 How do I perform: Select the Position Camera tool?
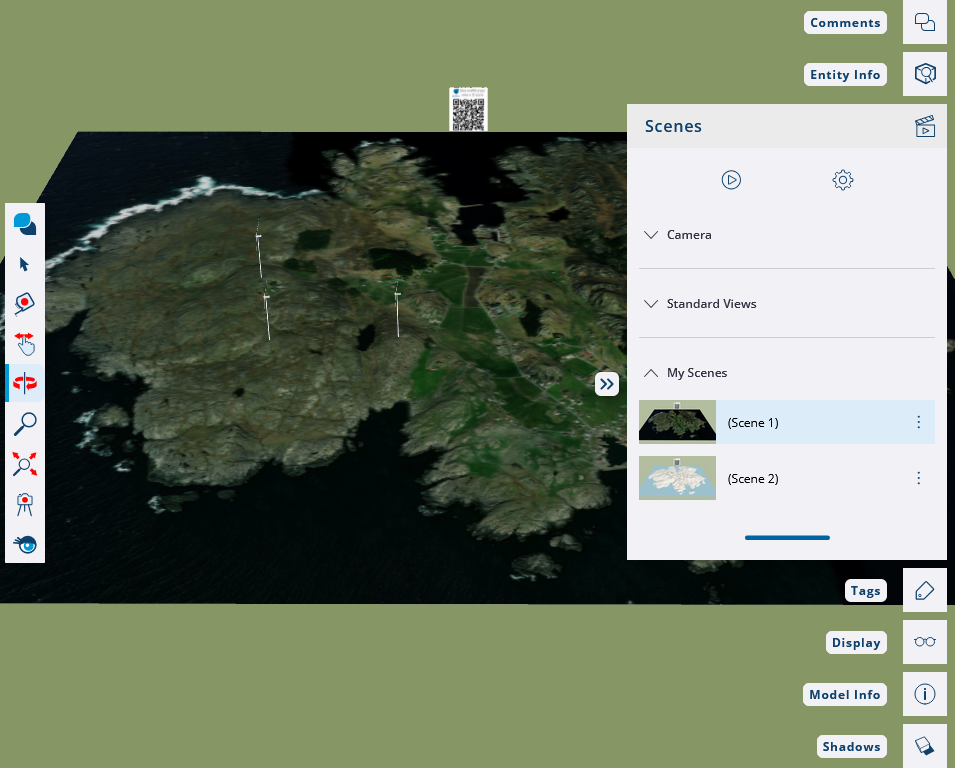point(25,504)
